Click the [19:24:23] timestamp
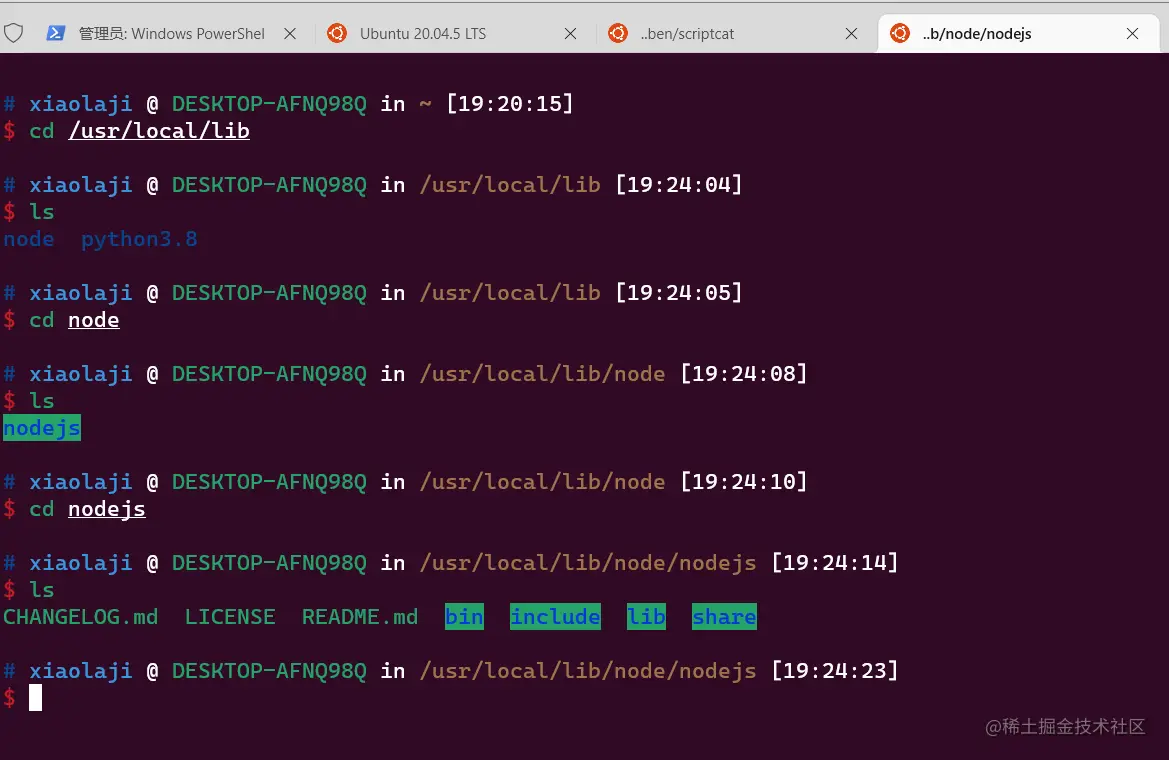 pyautogui.click(x=835, y=671)
